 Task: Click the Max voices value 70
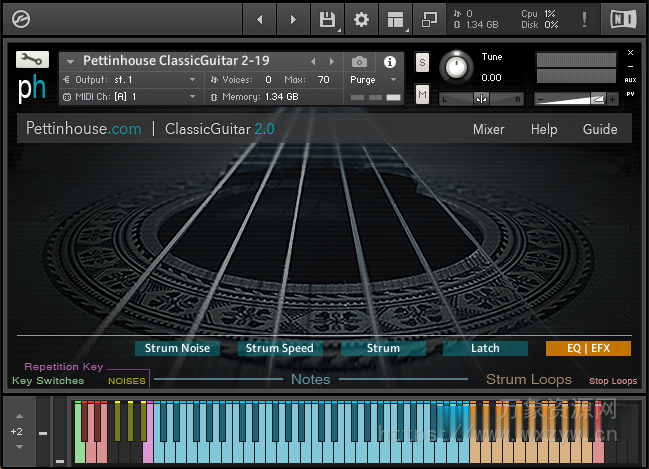pyautogui.click(x=323, y=79)
